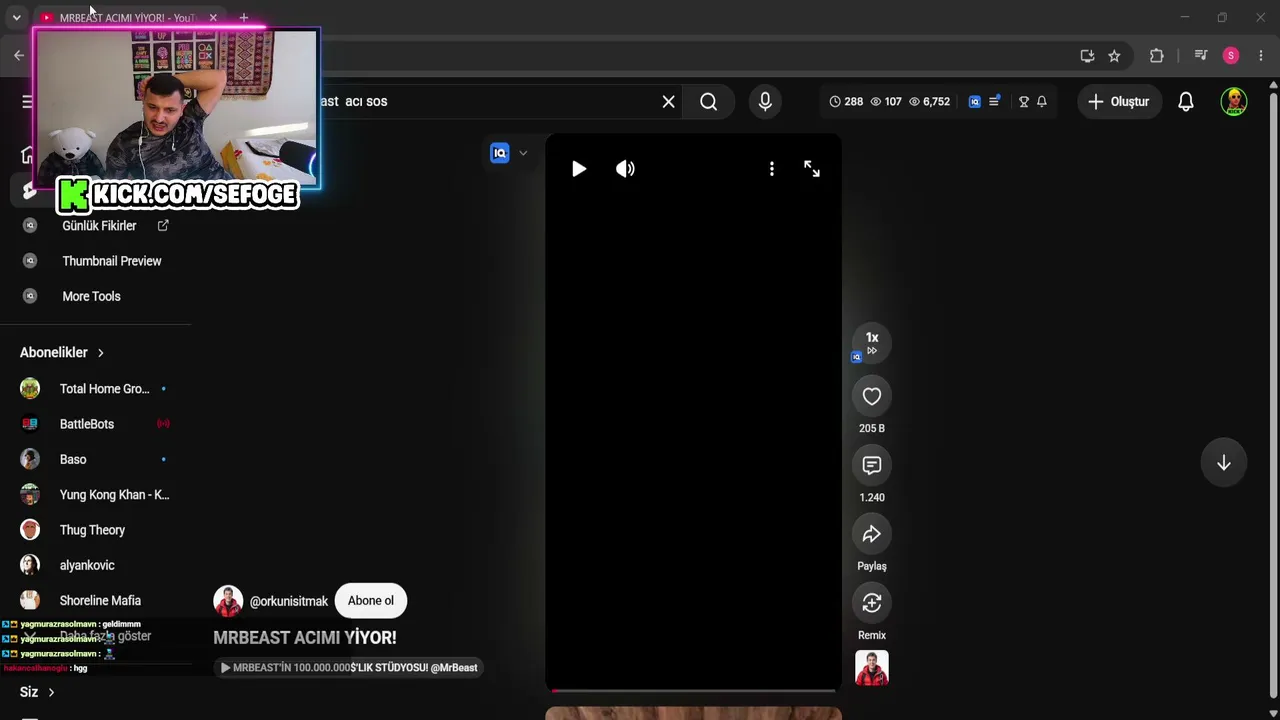The width and height of the screenshot is (1280, 720).
Task: Start voice search with the microphone
Action: tap(765, 101)
